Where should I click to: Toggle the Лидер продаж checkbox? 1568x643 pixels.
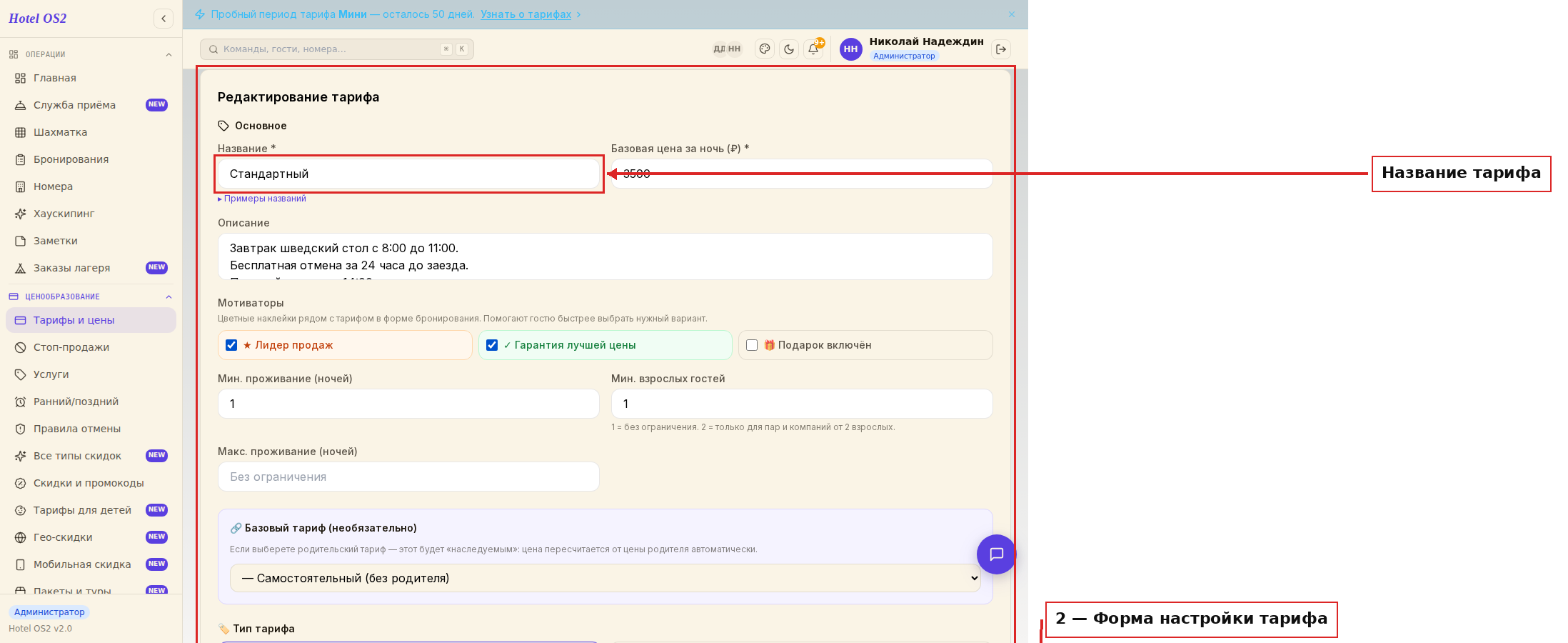pyautogui.click(x=231, y=345)
